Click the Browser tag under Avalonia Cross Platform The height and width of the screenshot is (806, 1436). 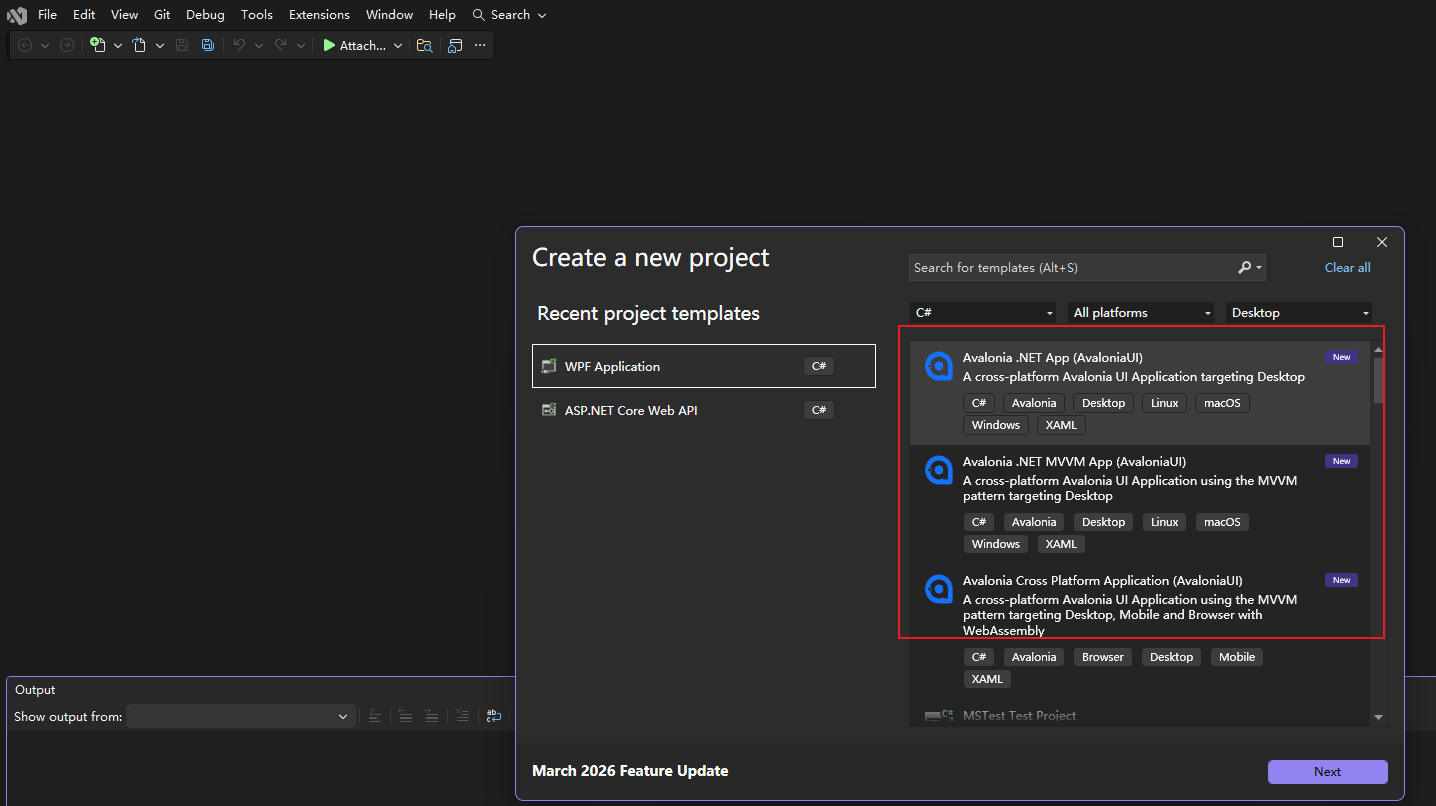pyautogui.click(x=1103, y=657)
